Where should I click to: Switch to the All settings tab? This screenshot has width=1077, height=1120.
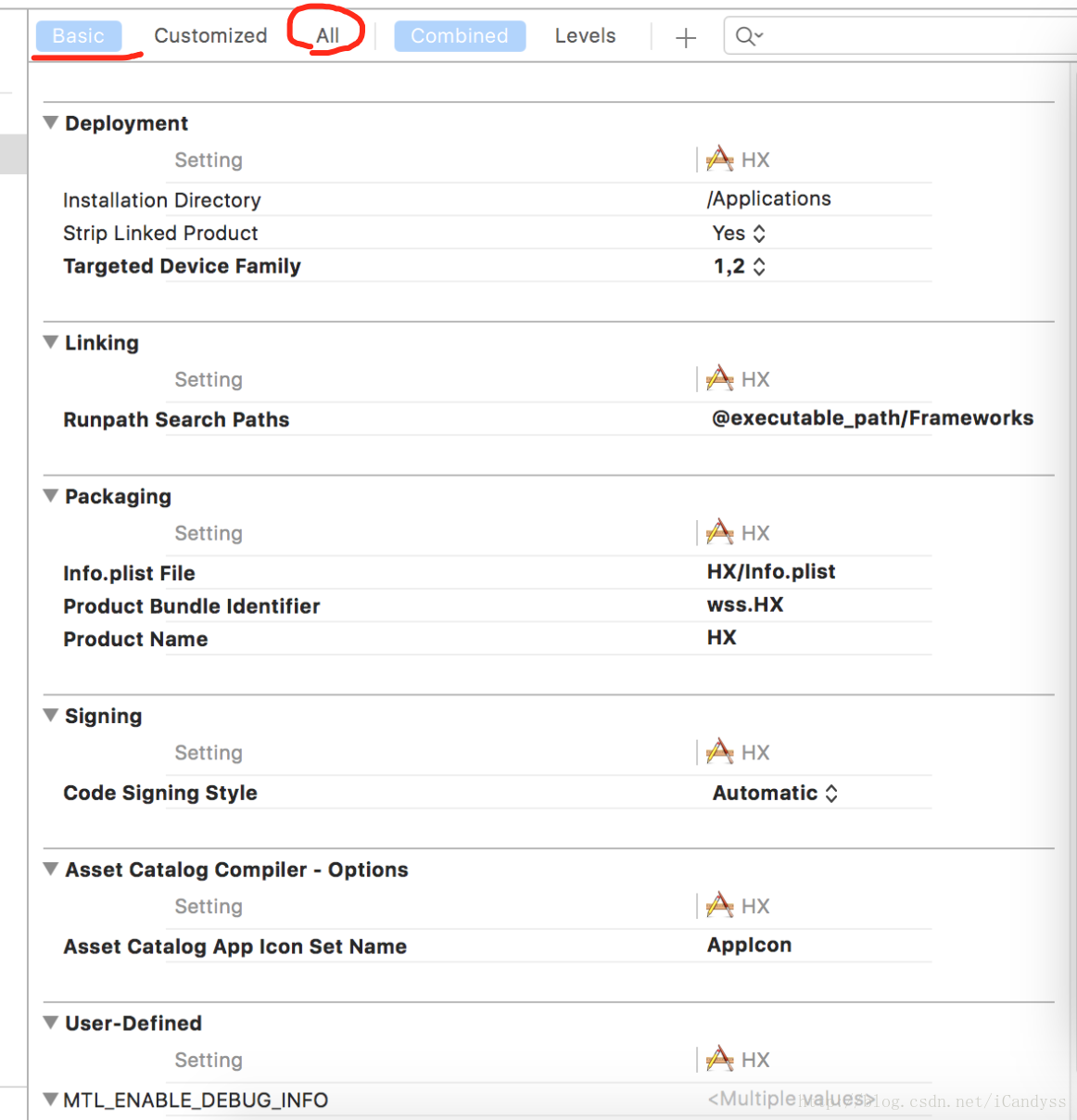pyautogui.click(x=327, y=36)
